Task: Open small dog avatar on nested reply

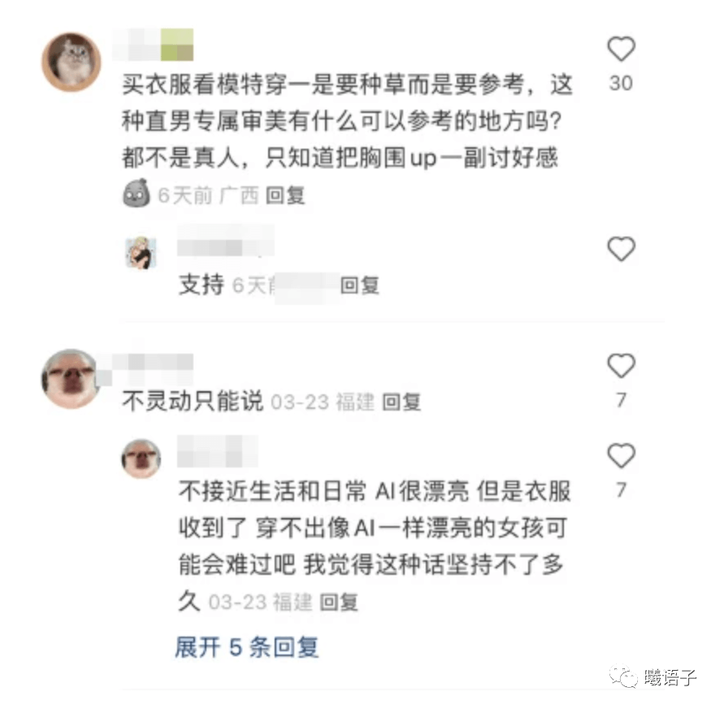Action: click(x=141, y=459)
